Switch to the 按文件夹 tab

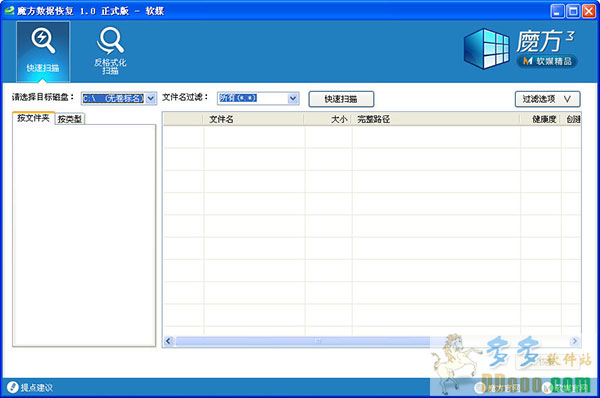click(x=34, y=118)
